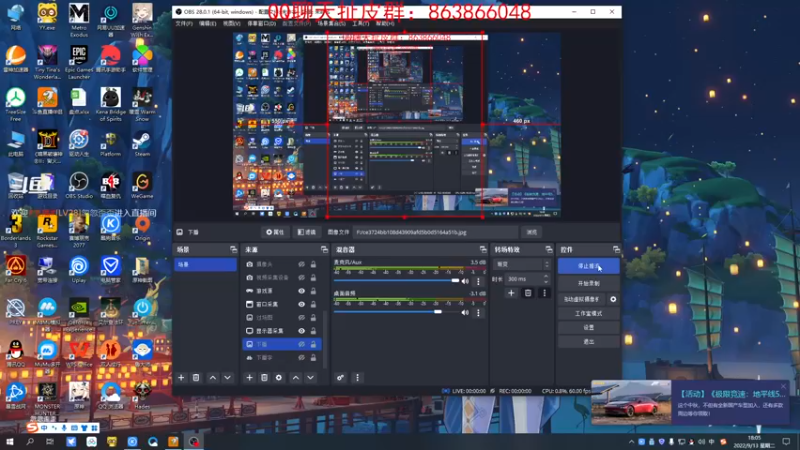Mute the Mic/Aux speaker icon
The width and height of the screenshot is (800, 450).
465,281
